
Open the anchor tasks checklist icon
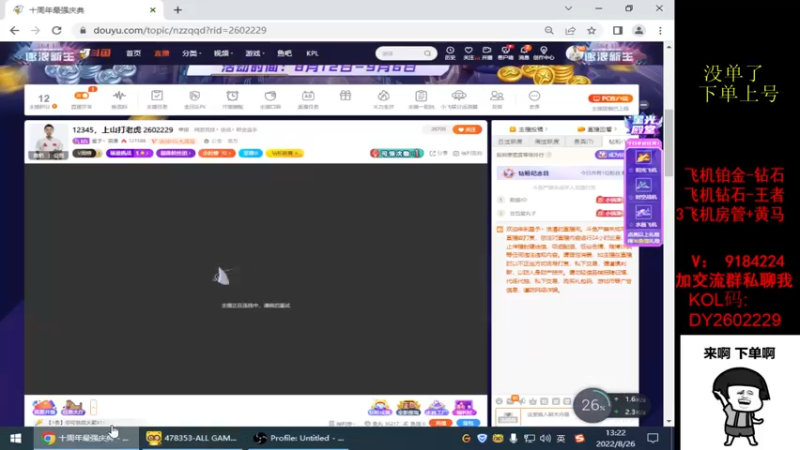(x=157, y=98)
